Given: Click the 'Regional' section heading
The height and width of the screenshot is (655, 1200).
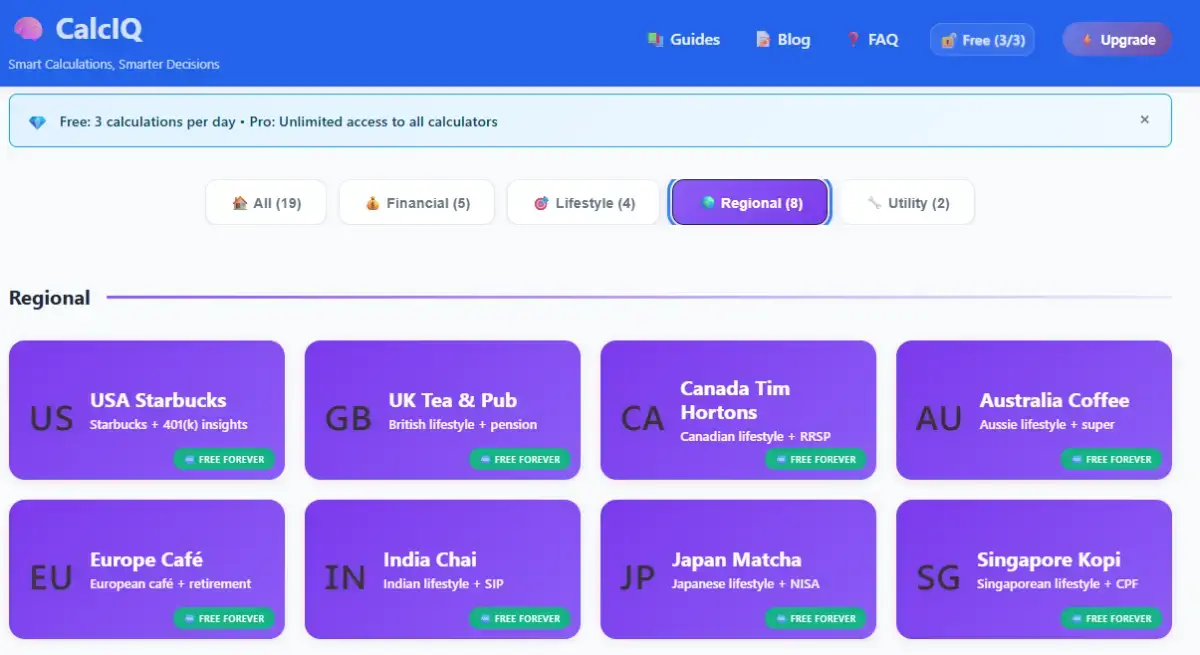Looking at the screenshot, I should tap(50, 298).
